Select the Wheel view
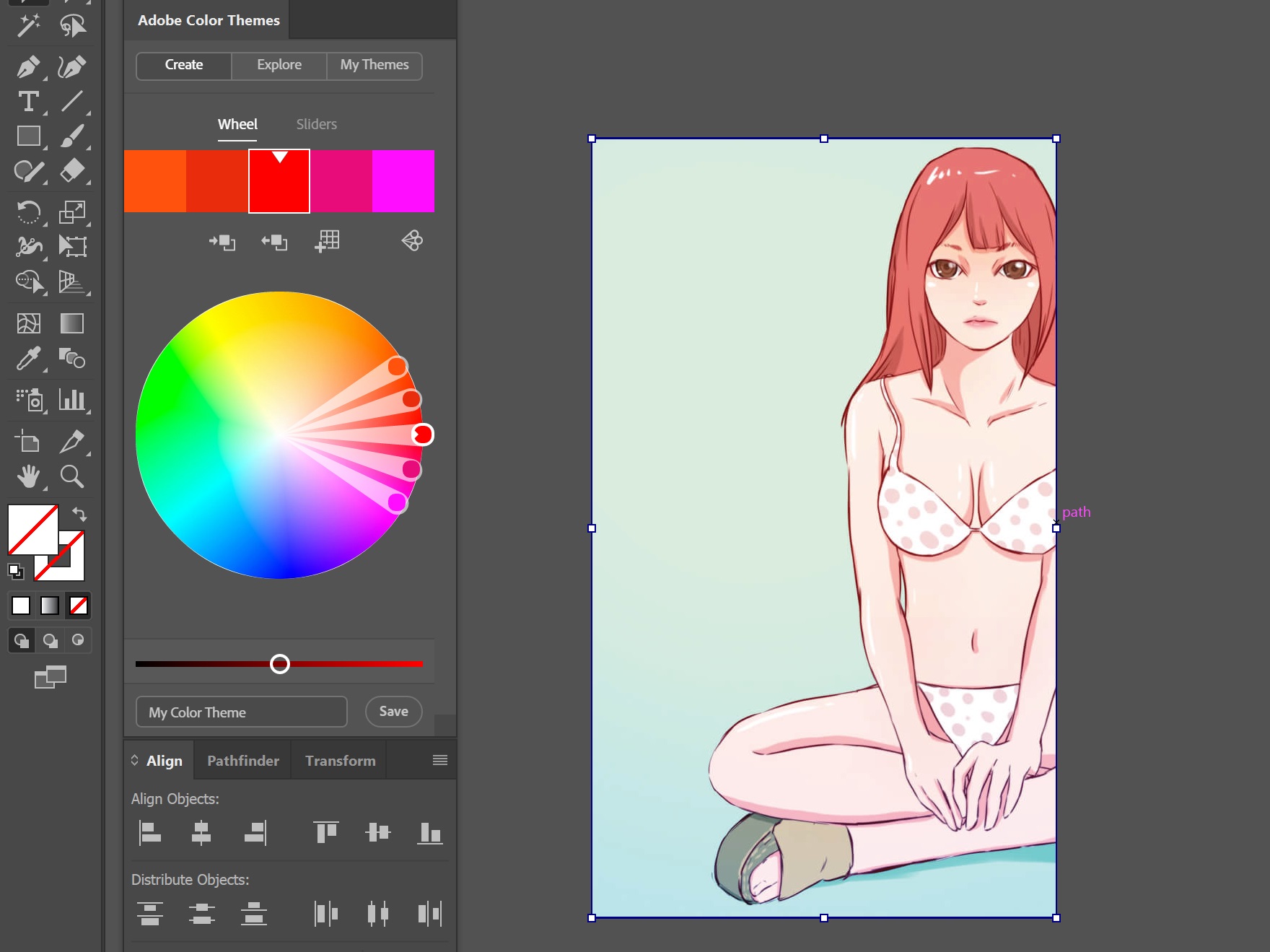Viewport: 1270px width, 952px height. [237, 124]
